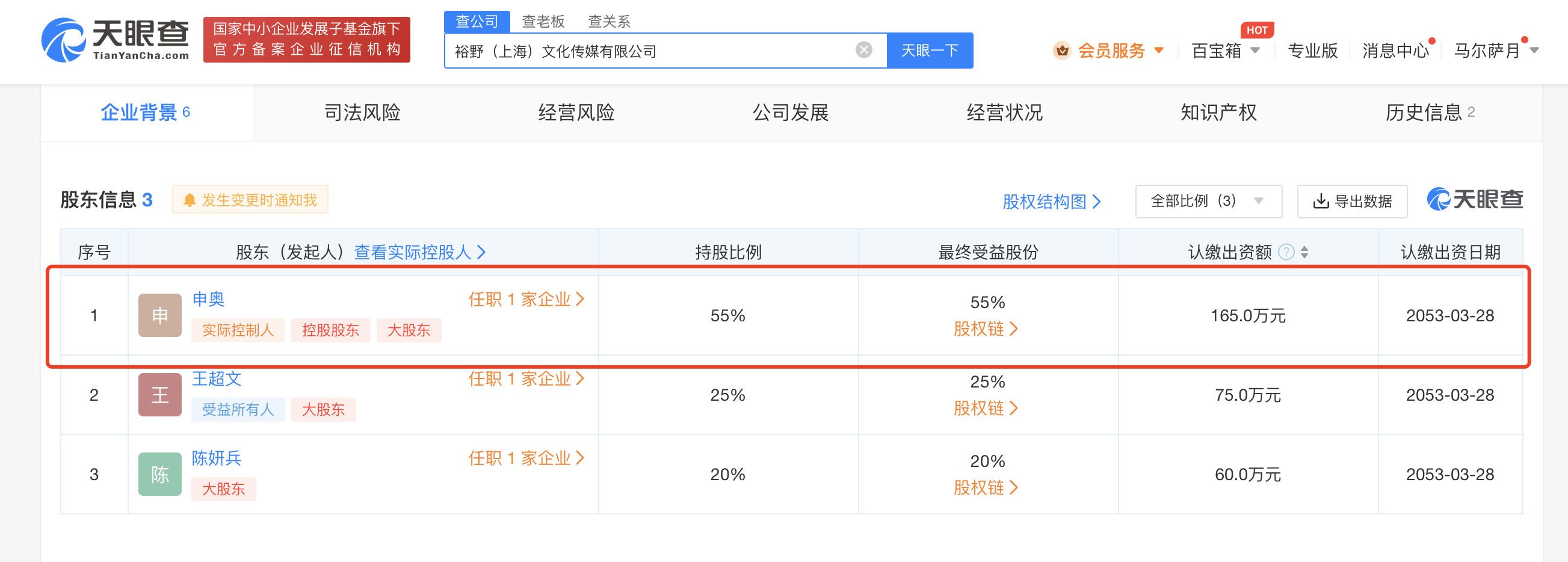Image resolution: width=1568 pixels, height=562 pixels.
Task: Open the 历史信息 tab
Action: [1430, 112]
